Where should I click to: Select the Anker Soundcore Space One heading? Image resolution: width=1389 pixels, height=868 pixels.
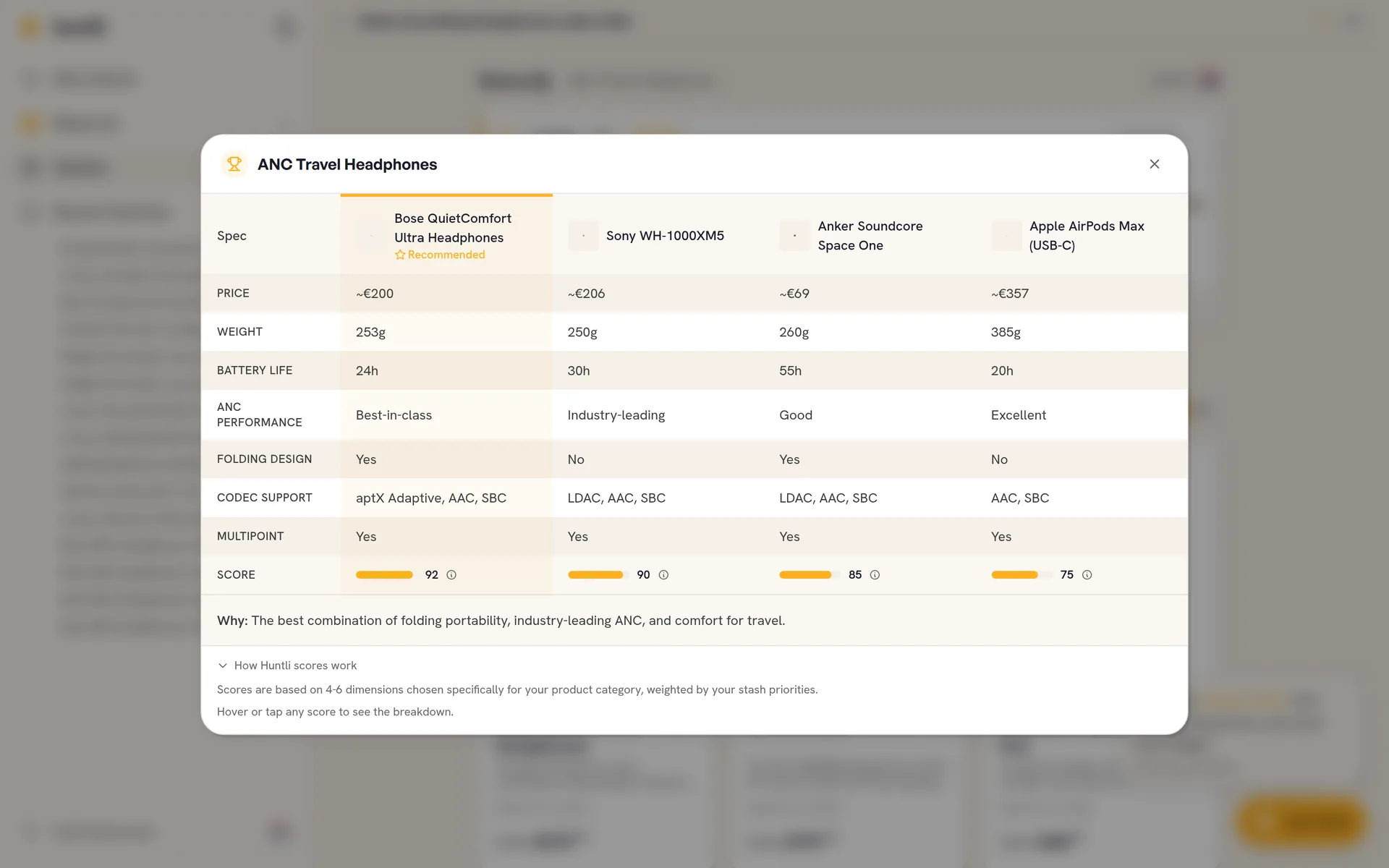tap(870, 236)
